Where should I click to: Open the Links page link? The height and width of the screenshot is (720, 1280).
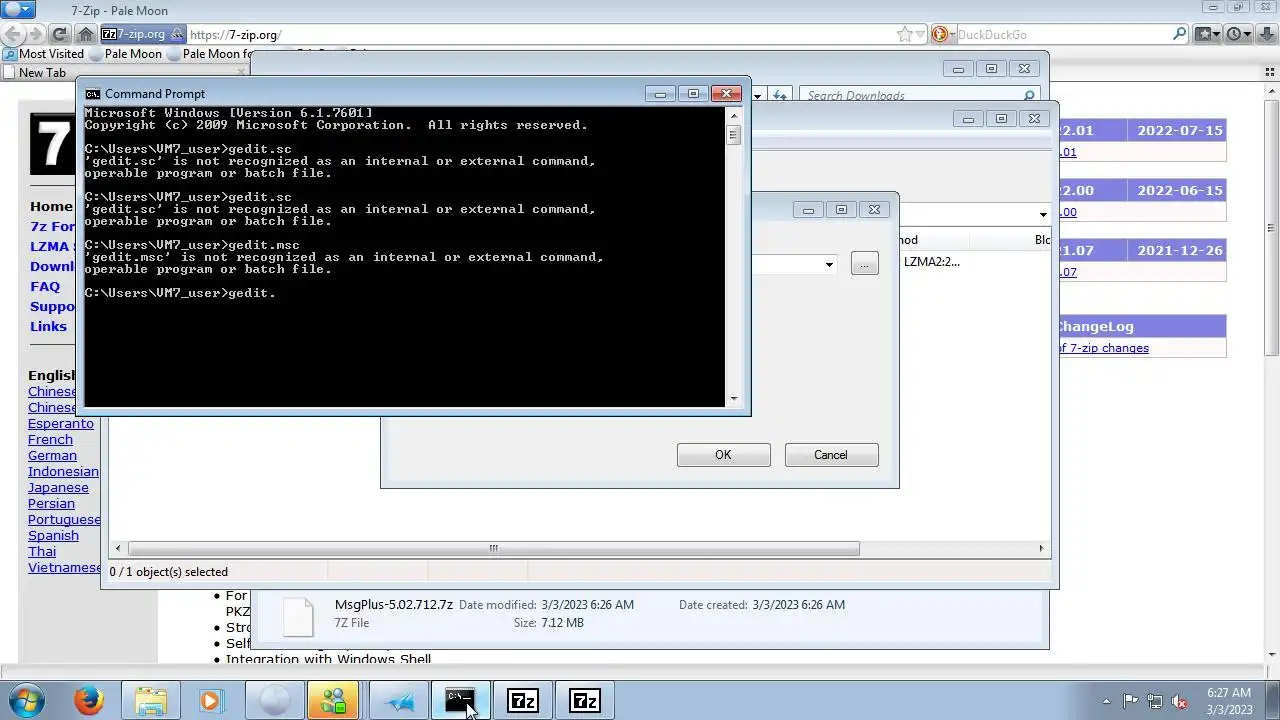pyautogui.click(x=48, y=326)
